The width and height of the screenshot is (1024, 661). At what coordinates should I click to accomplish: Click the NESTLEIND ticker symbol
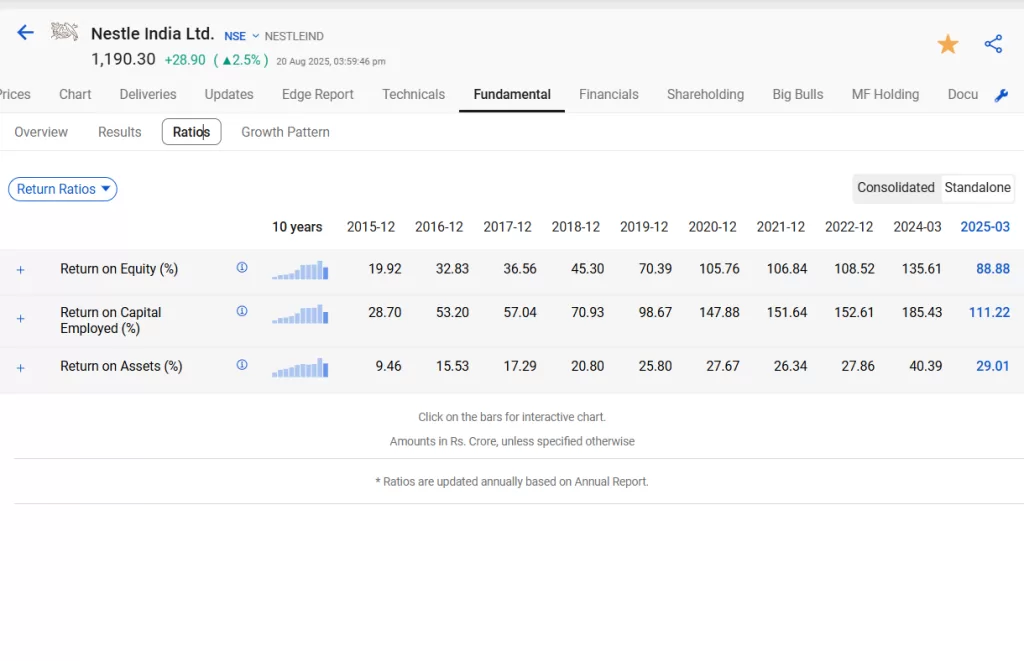(294, 36)
